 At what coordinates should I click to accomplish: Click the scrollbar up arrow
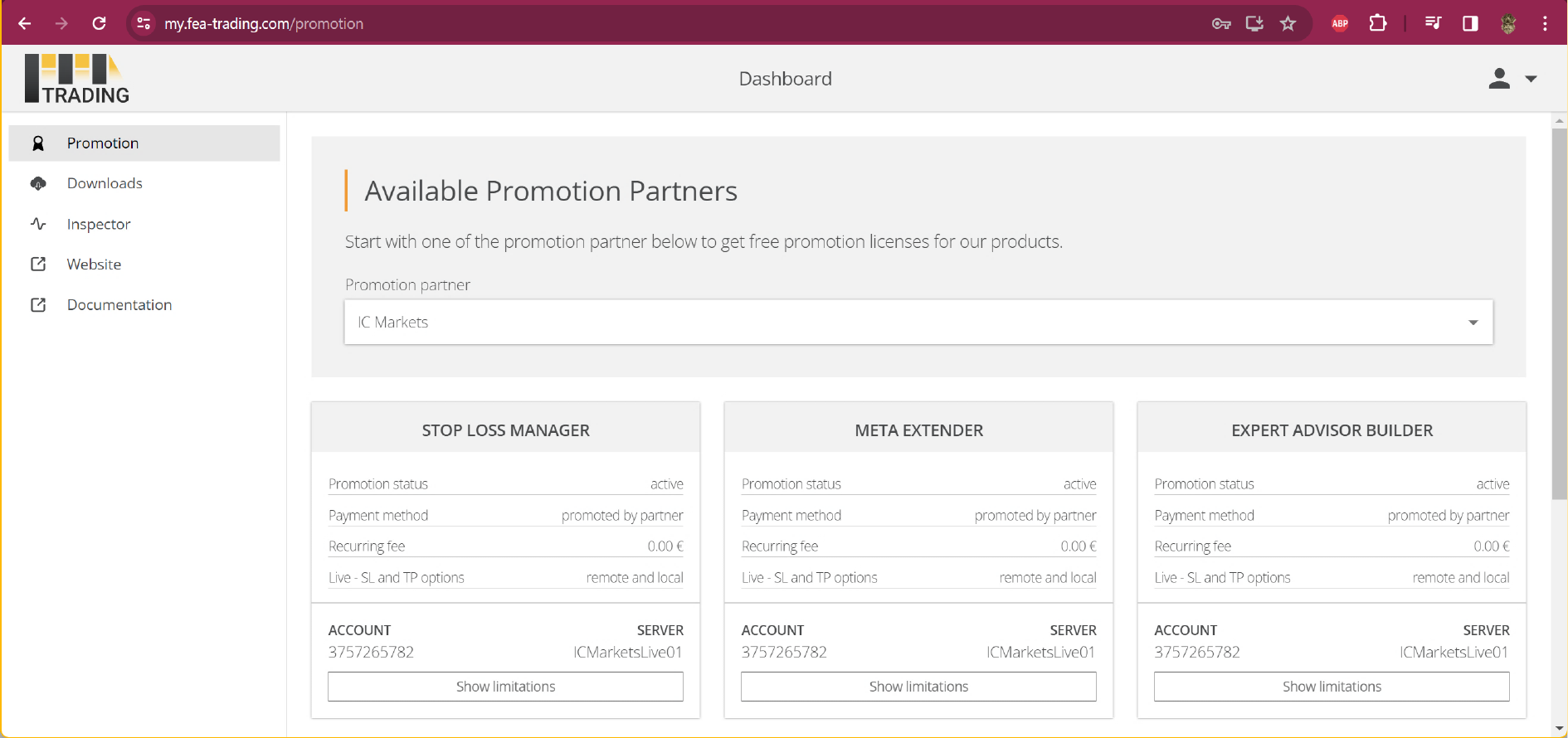point(1560,120)
